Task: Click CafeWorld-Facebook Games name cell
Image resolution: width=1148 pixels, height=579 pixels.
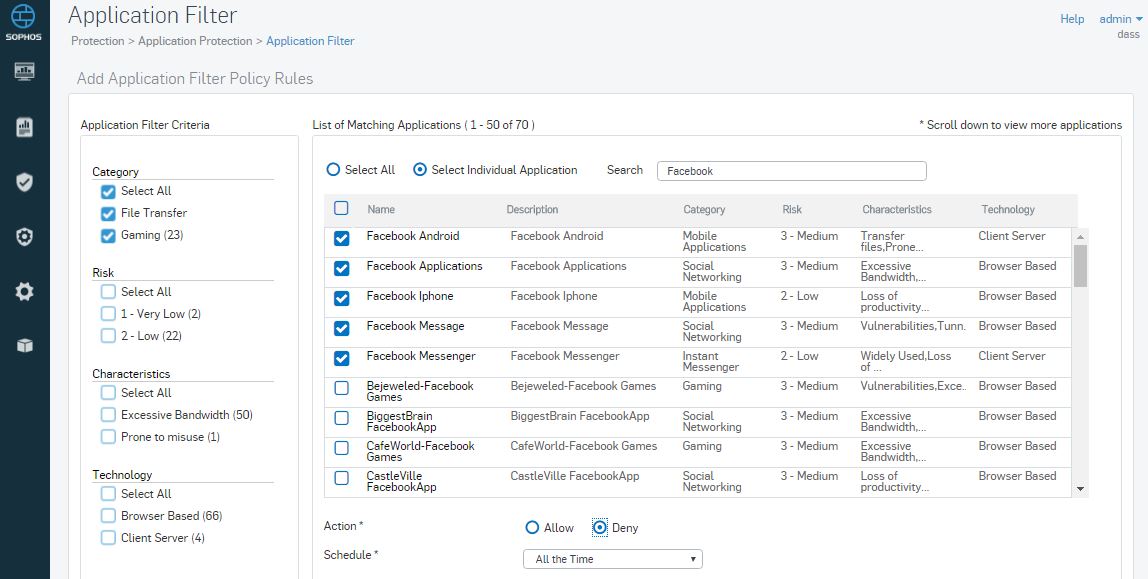Action: (421, 452)
